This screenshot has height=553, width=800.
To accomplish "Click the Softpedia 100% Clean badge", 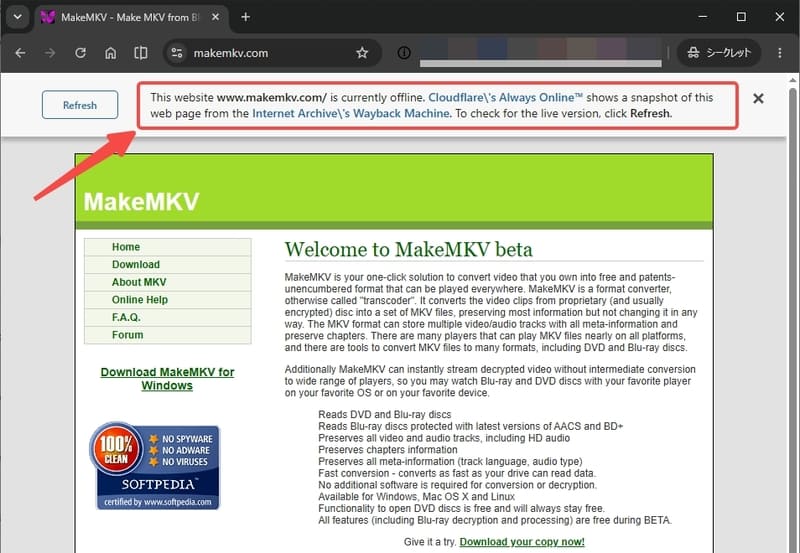I will click(155, 465).
